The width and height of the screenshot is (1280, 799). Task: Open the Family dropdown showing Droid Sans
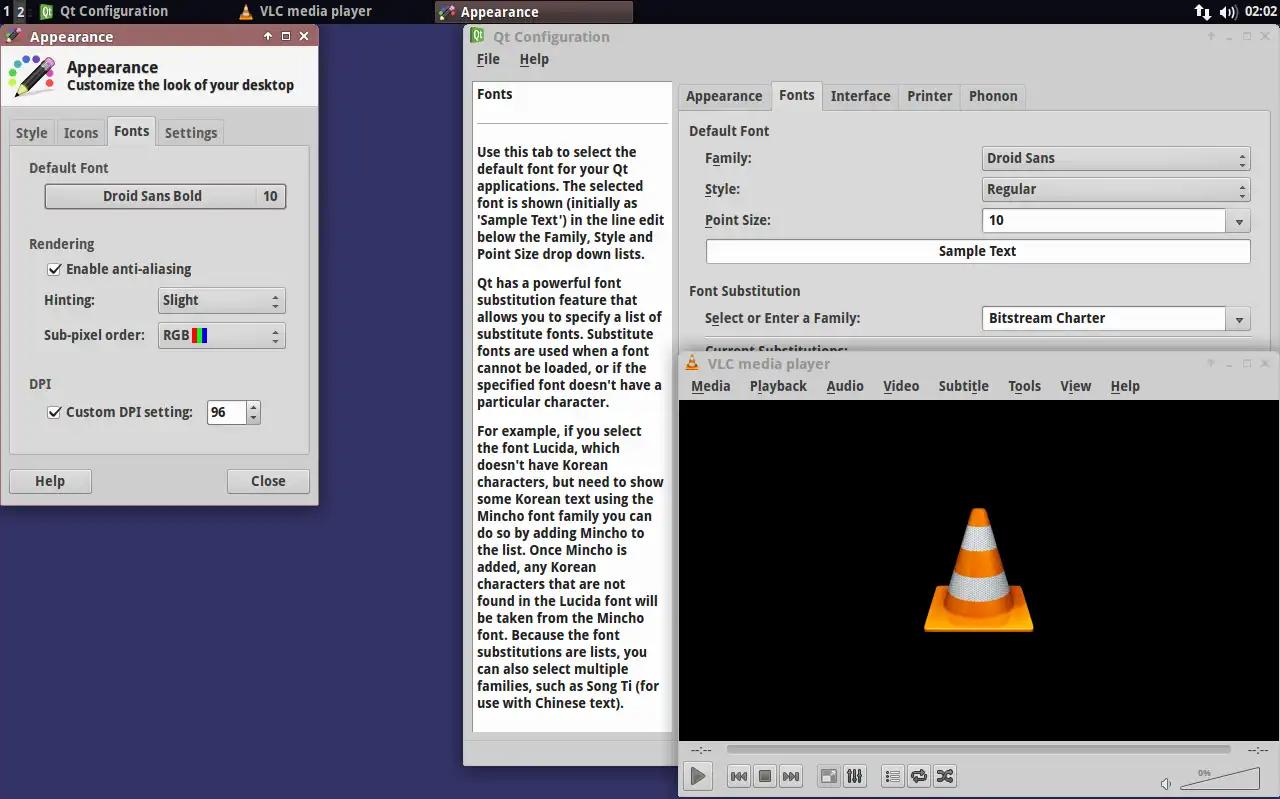coord(1116,158)
